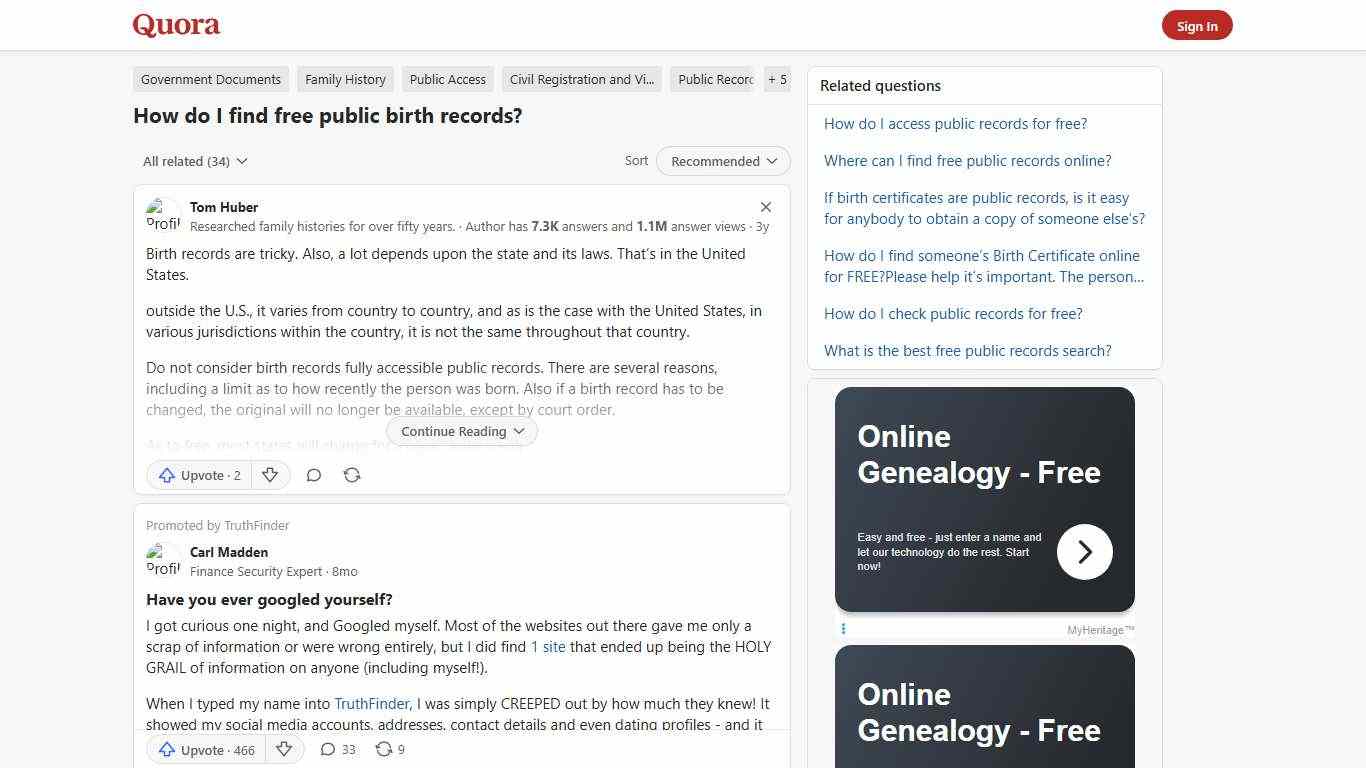This screenshot has height=768, width=1366.
Task: Click the arrow in the MyHeritage genealogy ad
Action: click(1084, 551)
